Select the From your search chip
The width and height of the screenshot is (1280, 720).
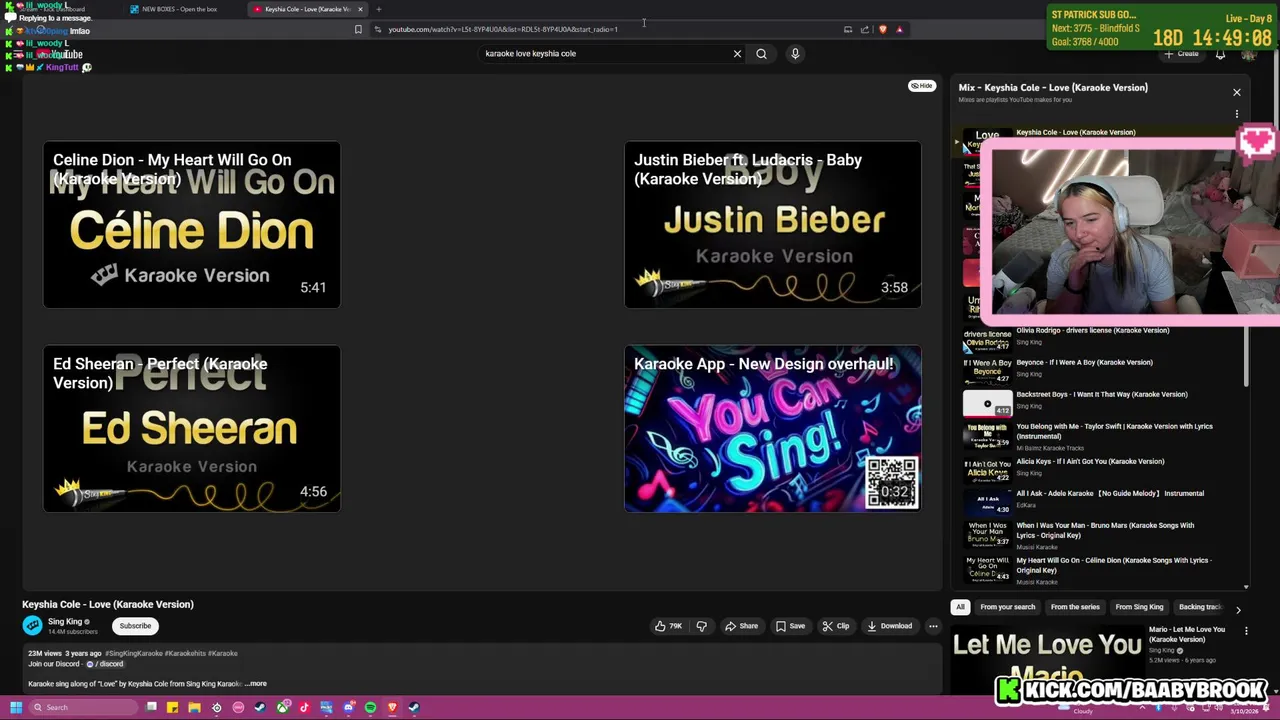coord(1007,607)
